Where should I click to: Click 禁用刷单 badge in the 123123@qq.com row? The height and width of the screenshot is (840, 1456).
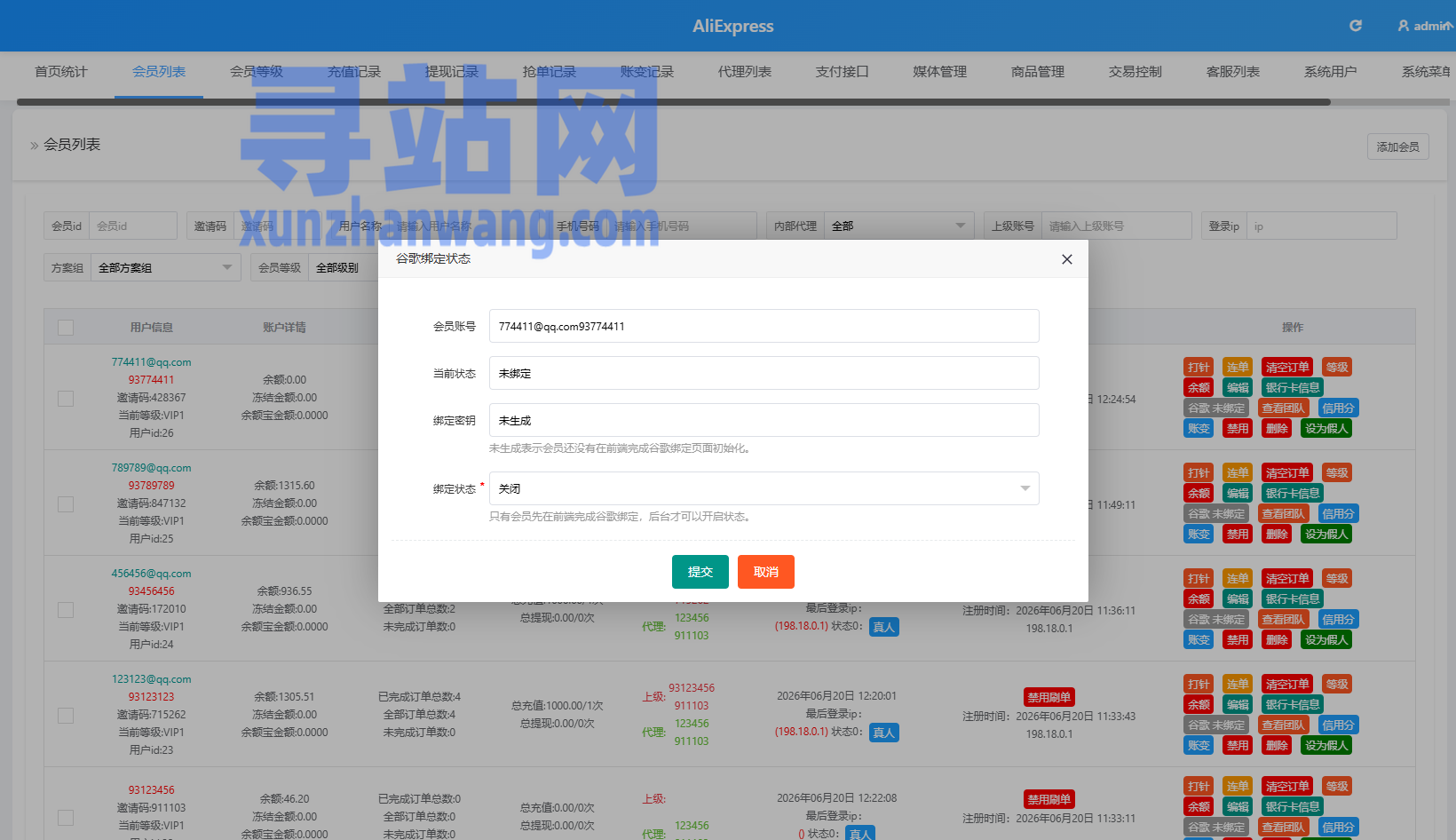click(x=1049, y=697)
